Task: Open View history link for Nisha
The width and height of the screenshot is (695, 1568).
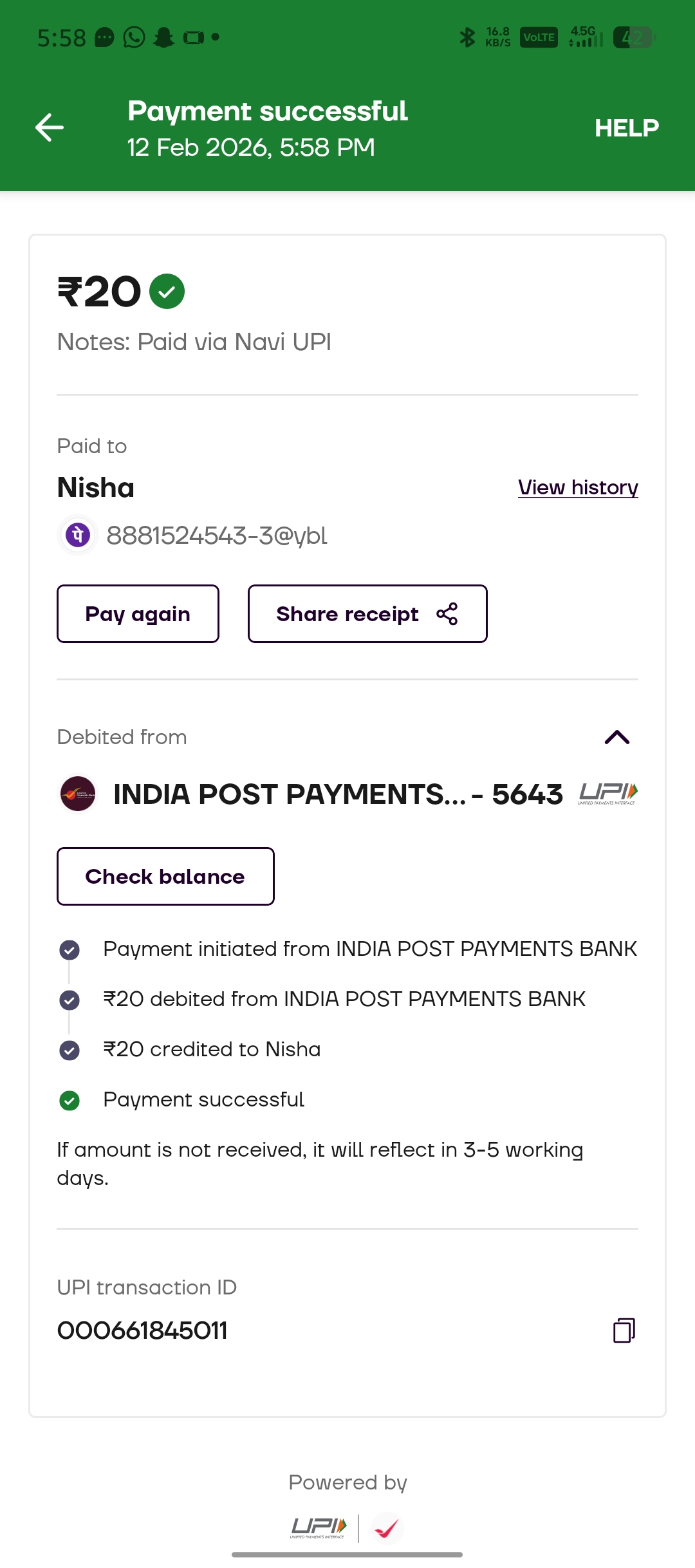Action: click(578, 487)
